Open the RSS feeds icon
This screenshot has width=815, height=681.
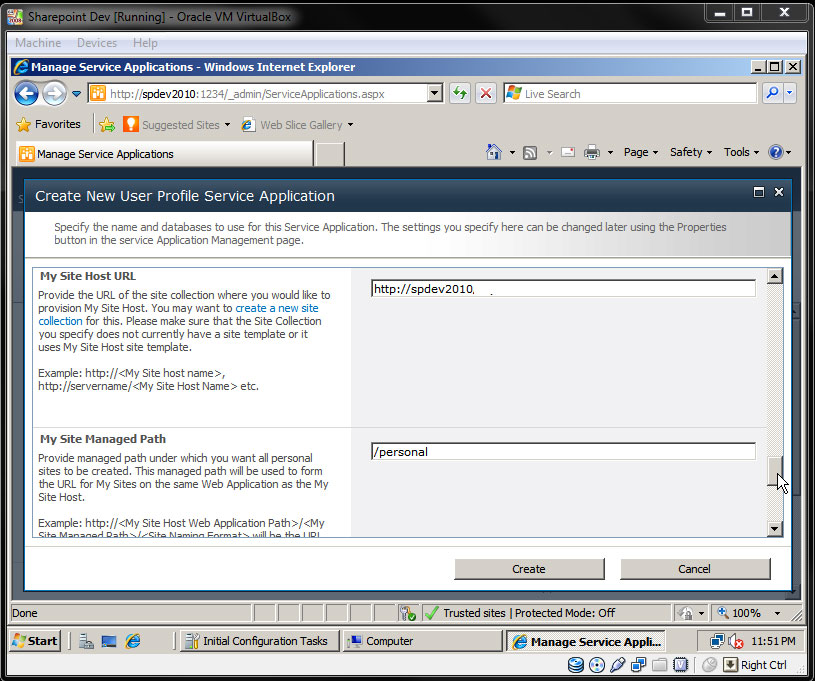click(530, 153)
